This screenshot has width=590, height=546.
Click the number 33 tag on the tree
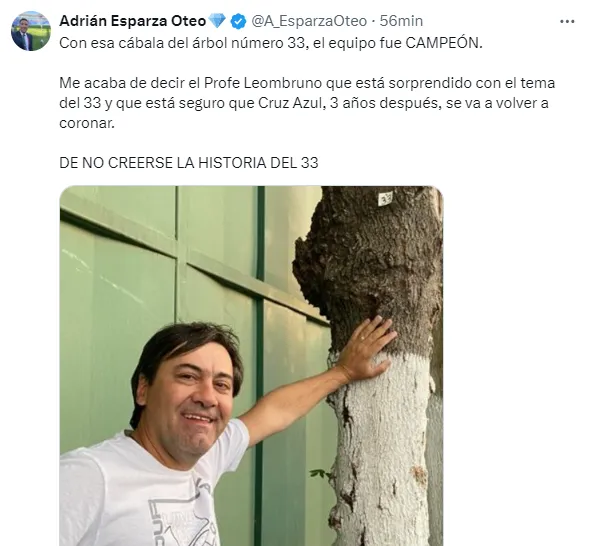pos(385,198)
